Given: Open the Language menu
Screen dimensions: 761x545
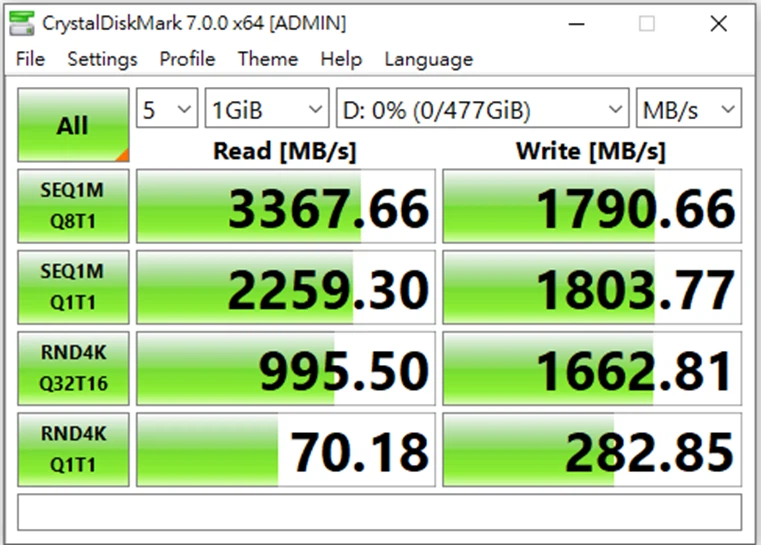Looking at the screenshot, I should [x=429, y=59].
